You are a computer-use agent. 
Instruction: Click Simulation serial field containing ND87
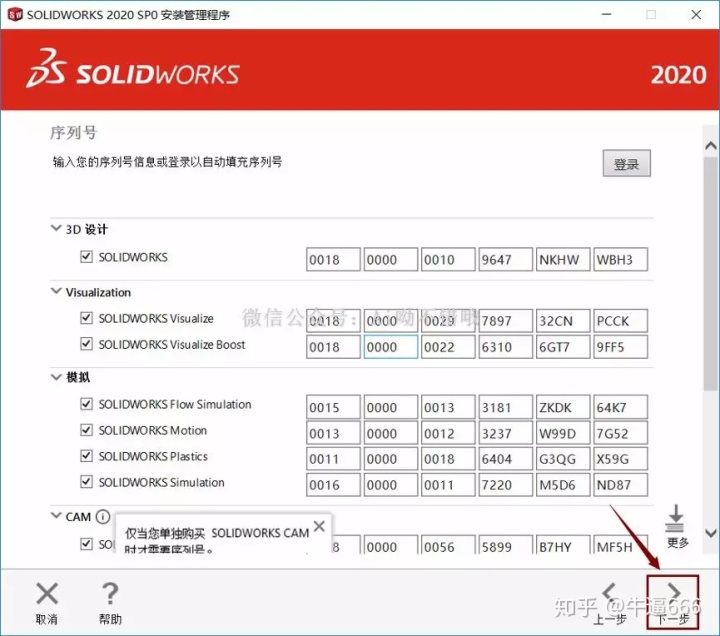(x=620, y=484)
